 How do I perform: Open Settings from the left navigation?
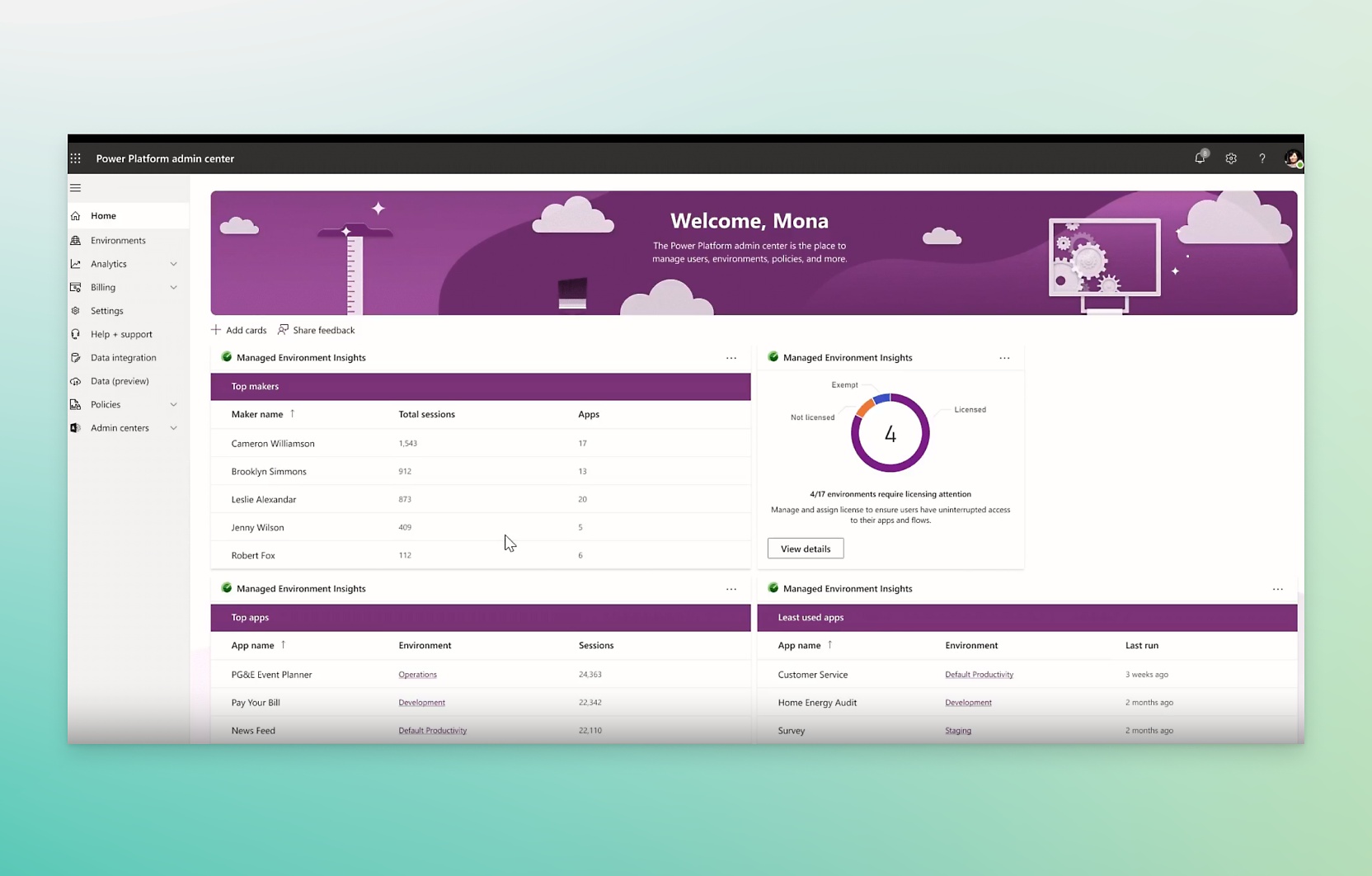coord(106,310)
